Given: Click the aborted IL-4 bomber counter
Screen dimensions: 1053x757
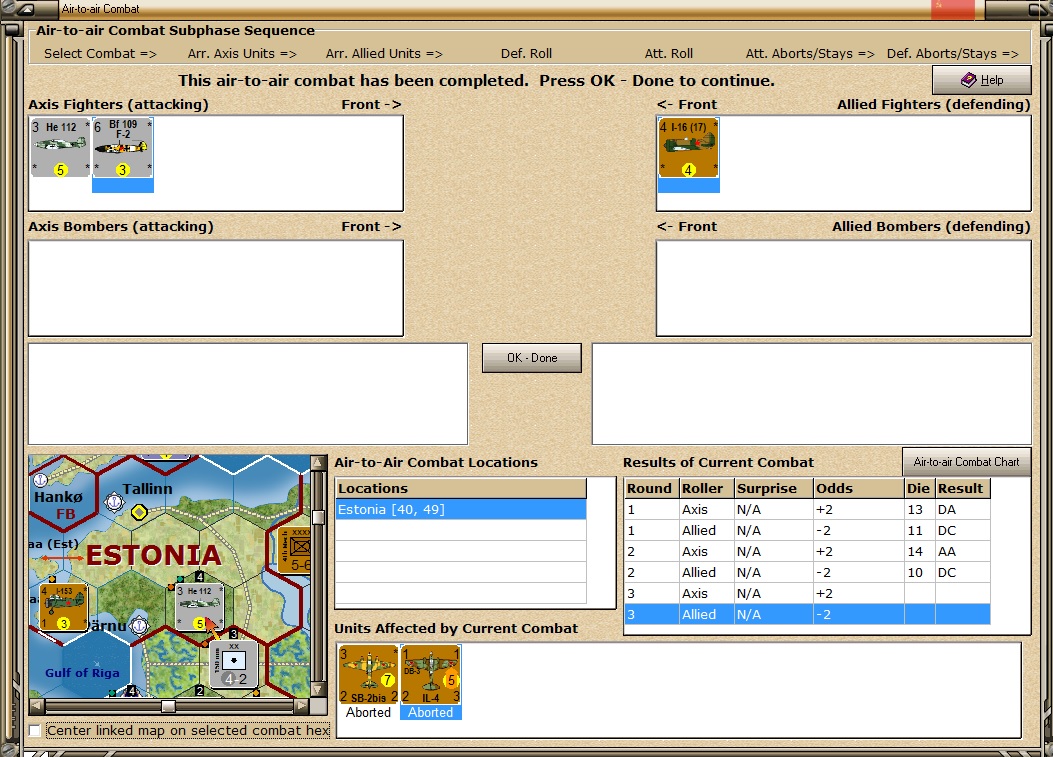Looking at the screenshot, I should 430,674.
